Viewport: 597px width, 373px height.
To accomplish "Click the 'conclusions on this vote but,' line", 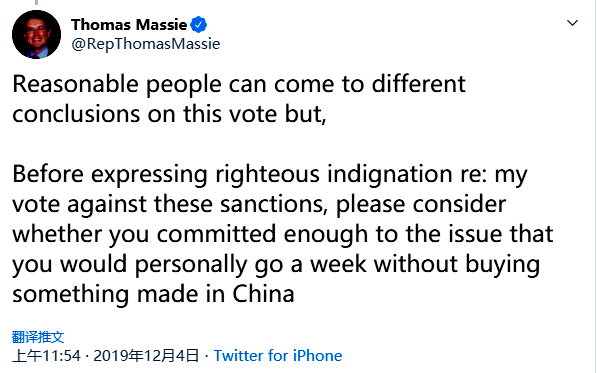I will (x=169, y=114).
